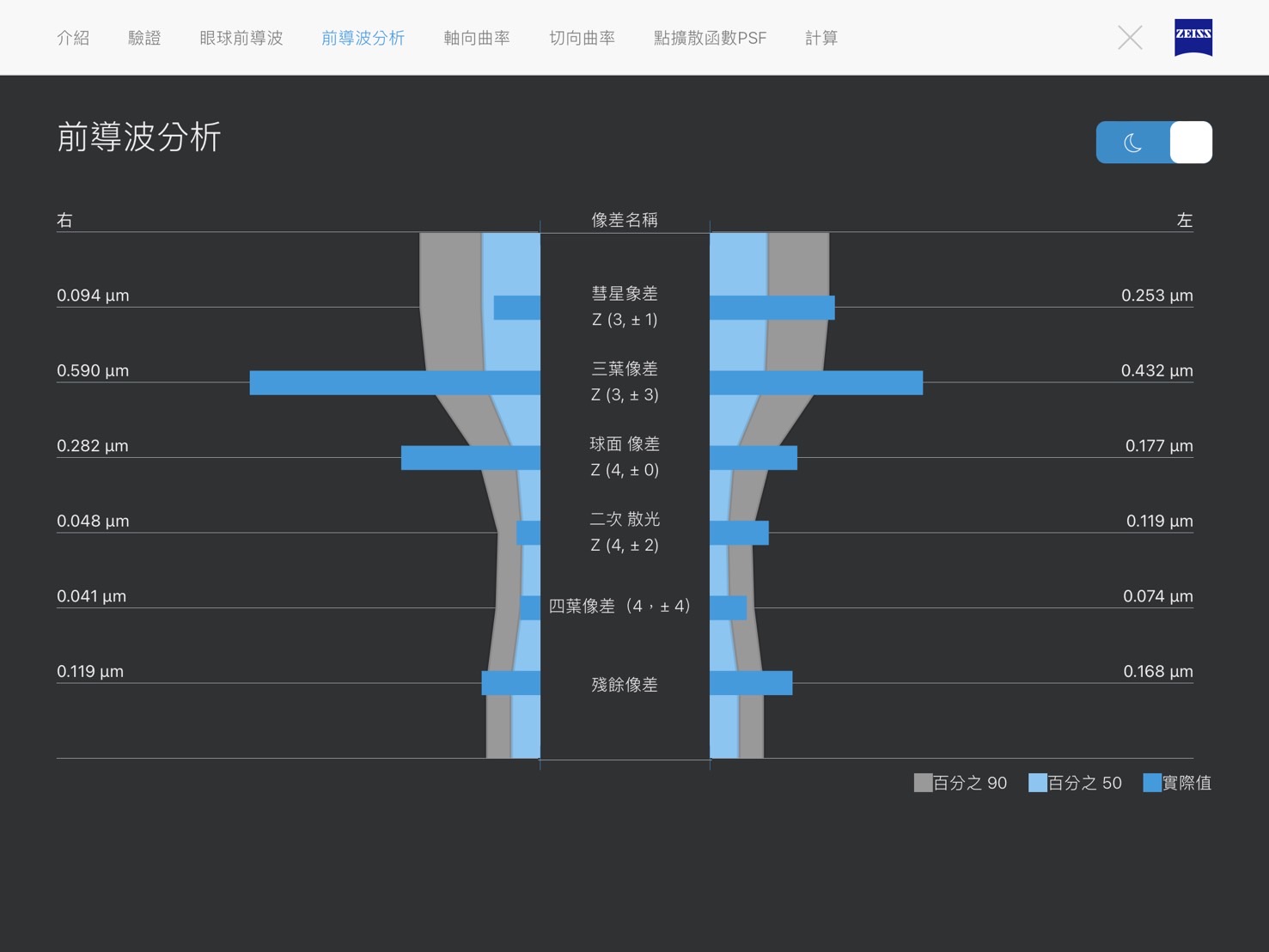Screen dimensions: 1269x952
Task: Click the 彗星象差 Z (3, ± 1) label
Action: pyautogui.click(x=625, y=307)
